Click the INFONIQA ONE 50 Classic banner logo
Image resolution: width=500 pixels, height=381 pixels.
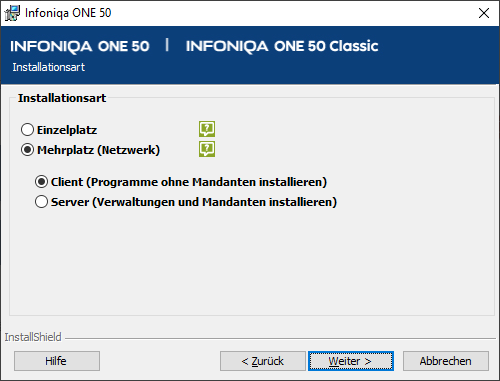pyautogui.click(x=282, y=46)
